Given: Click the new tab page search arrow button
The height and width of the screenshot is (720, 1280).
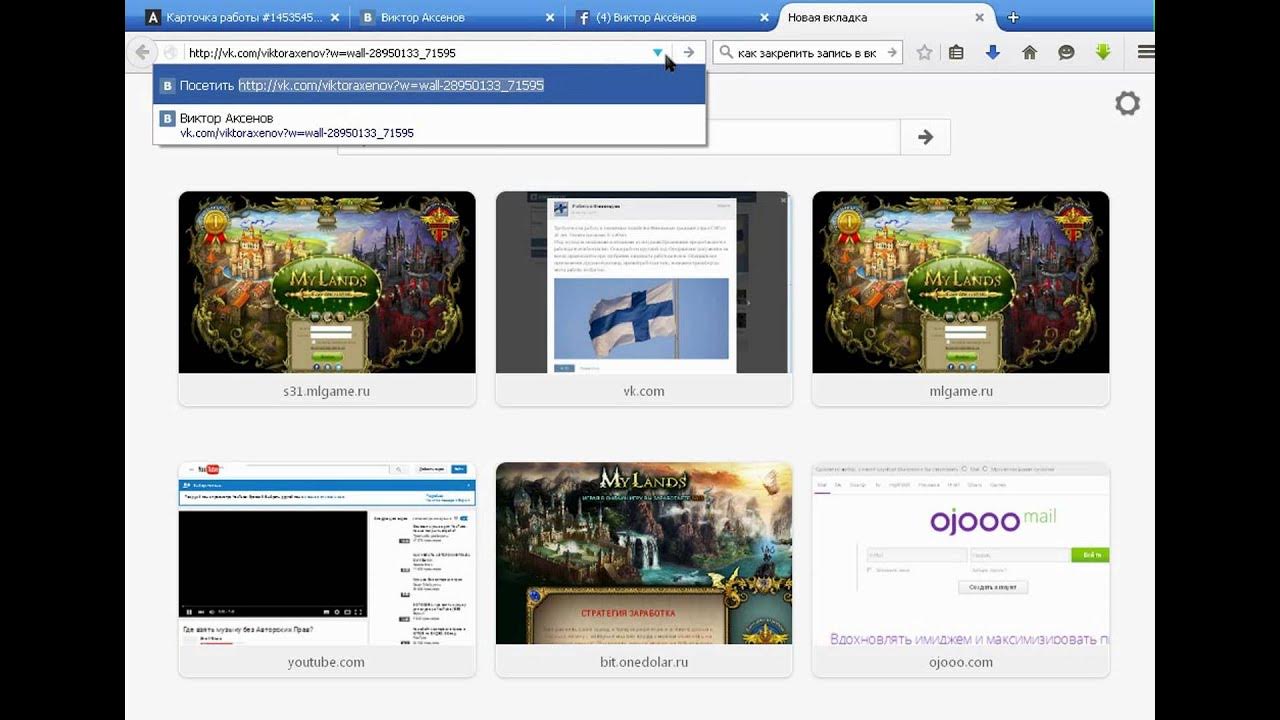Looking at the screenshot, I should pyautogui.click(x=925, y=137).
